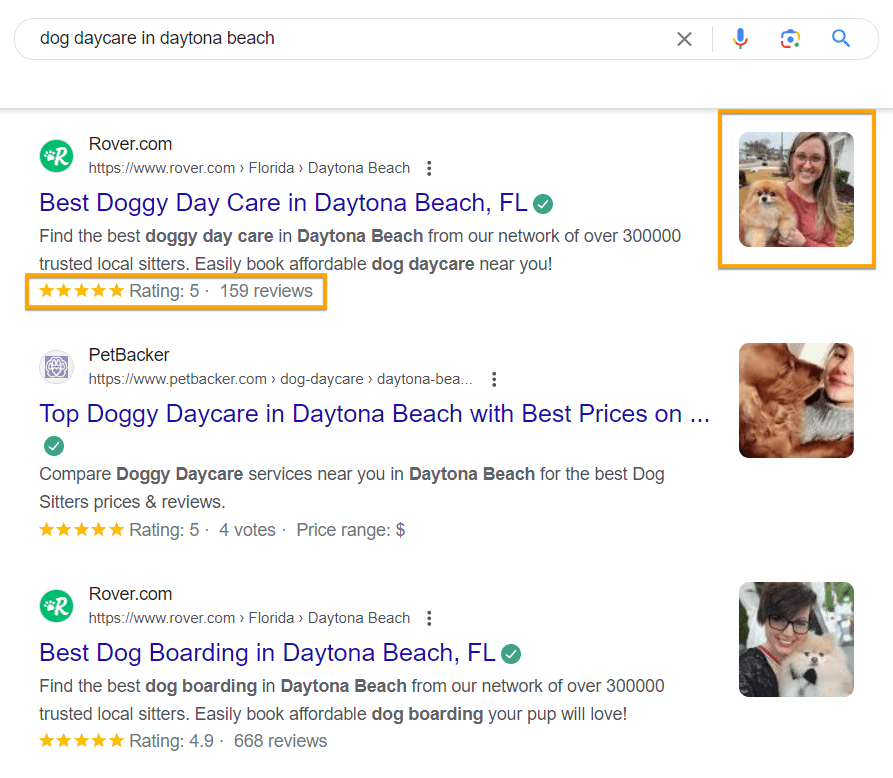Click the '159 reviews' rating text
The height and width of the screenshot is (778, 893).
tap(266, 291)
